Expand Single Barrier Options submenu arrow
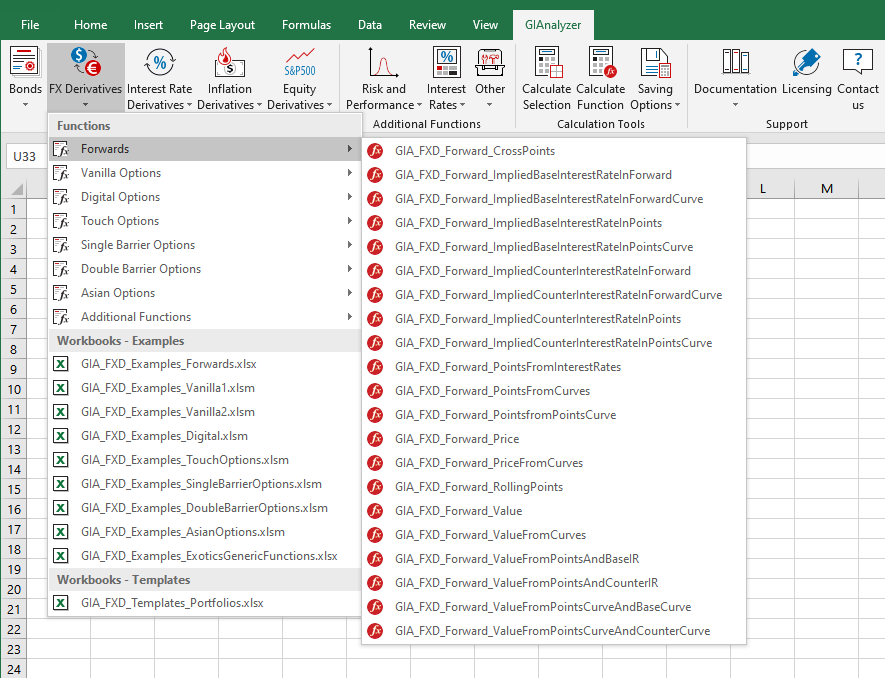 pos(350,245)
